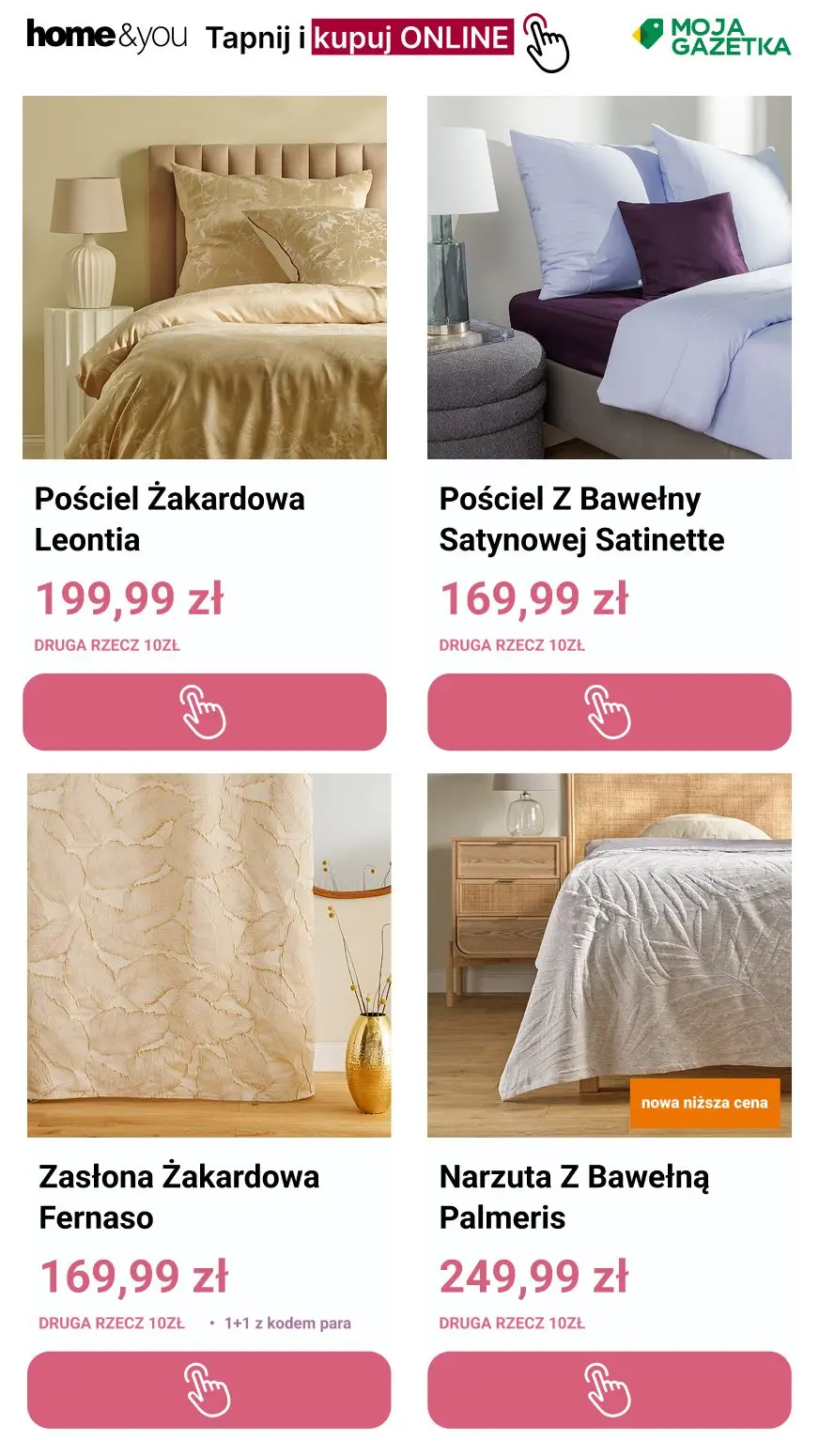This screenshot has height=1456, width=819.
Task: Open the Leontia gold bedding photo
Action: (x=205, y=277)
